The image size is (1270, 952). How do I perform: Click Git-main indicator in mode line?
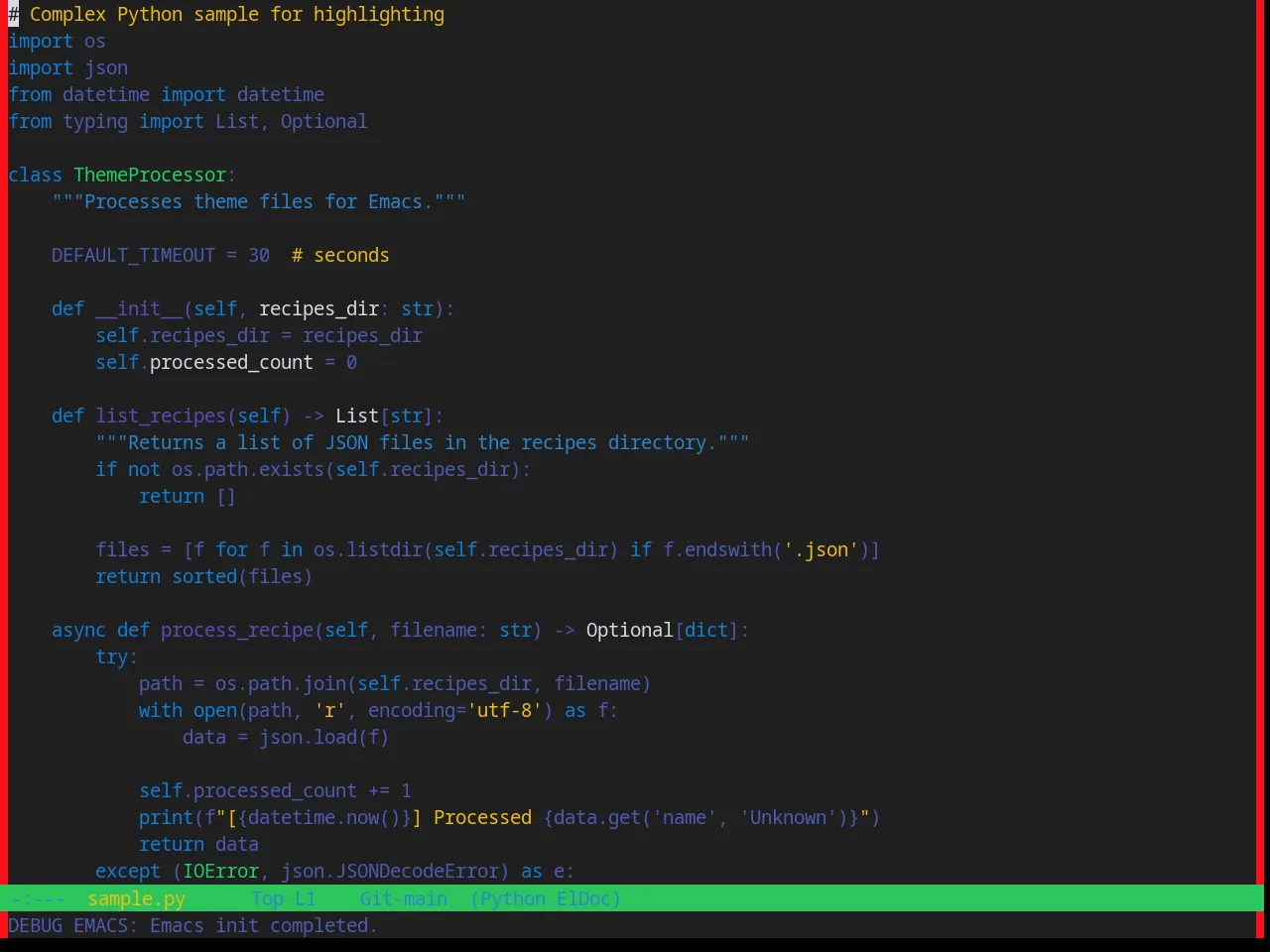(x=404, y=898)
